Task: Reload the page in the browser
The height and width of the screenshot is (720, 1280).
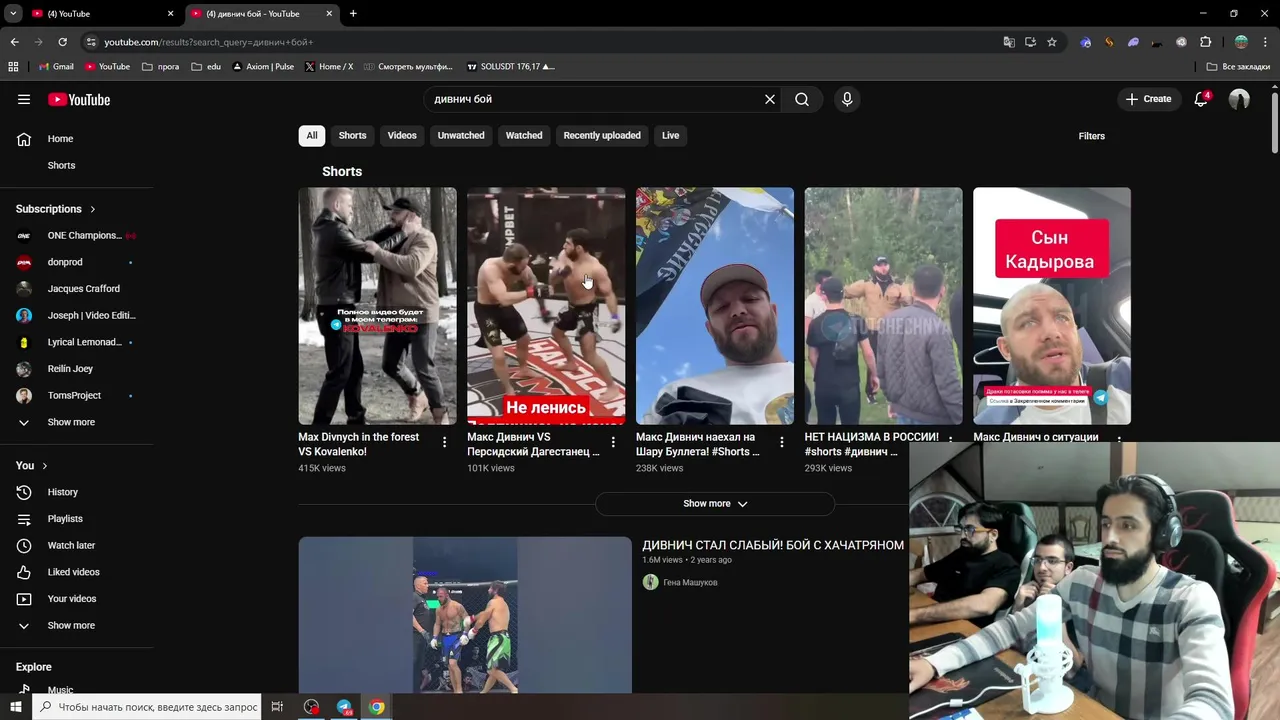Action: pyautogui.click(x=62, y=42)
